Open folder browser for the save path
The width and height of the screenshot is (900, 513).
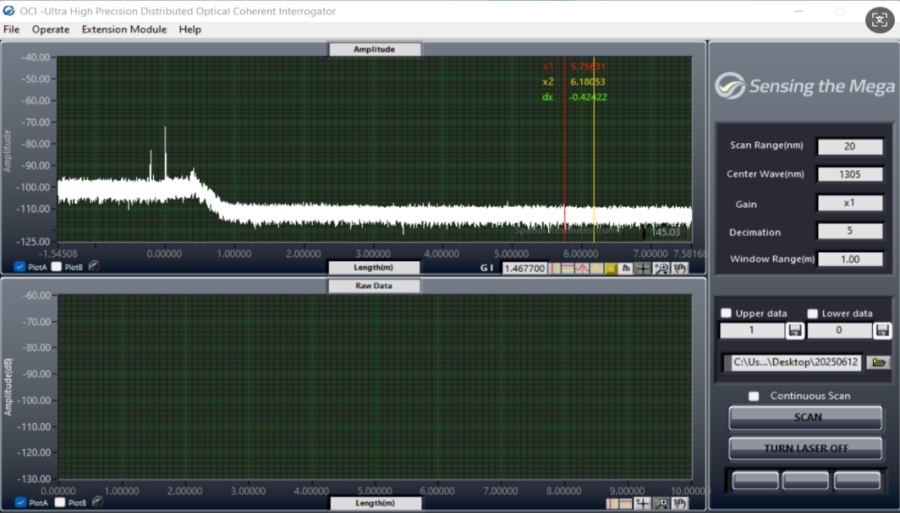point(880,363)
